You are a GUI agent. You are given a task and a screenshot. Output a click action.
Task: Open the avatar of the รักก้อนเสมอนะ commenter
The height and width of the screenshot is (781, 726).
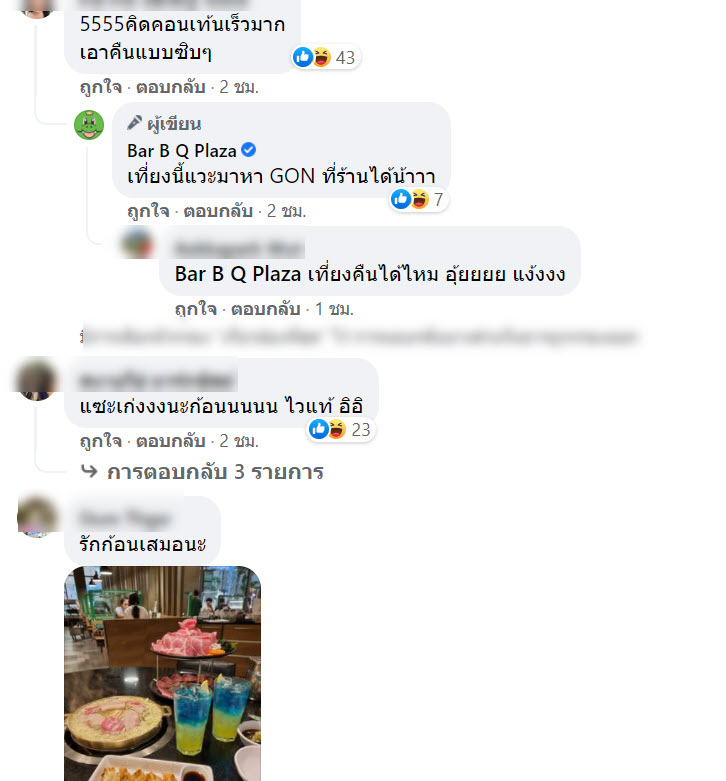pos(37,517)
